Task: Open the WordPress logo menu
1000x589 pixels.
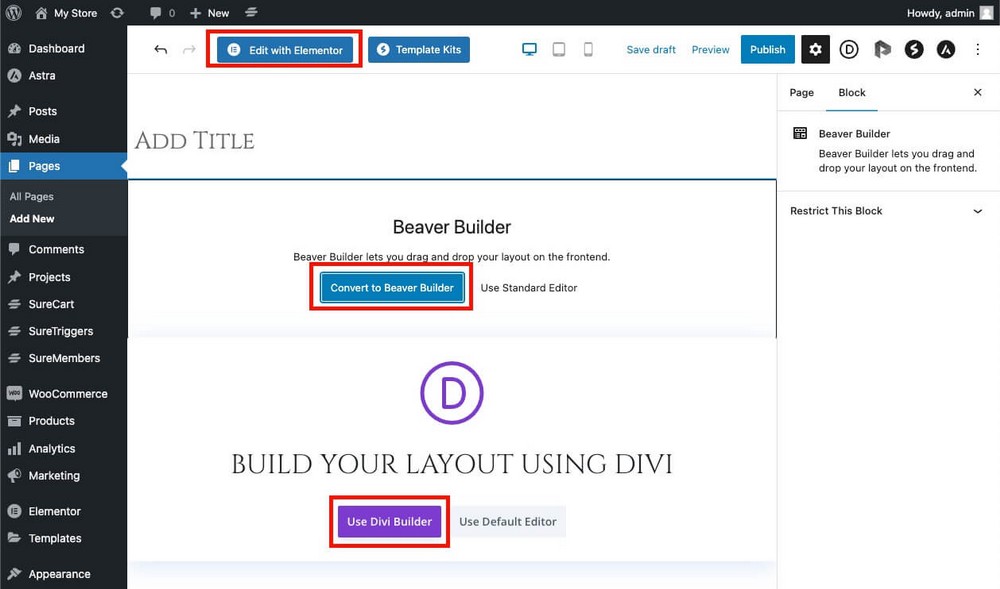Action: (x=13, y=13)
